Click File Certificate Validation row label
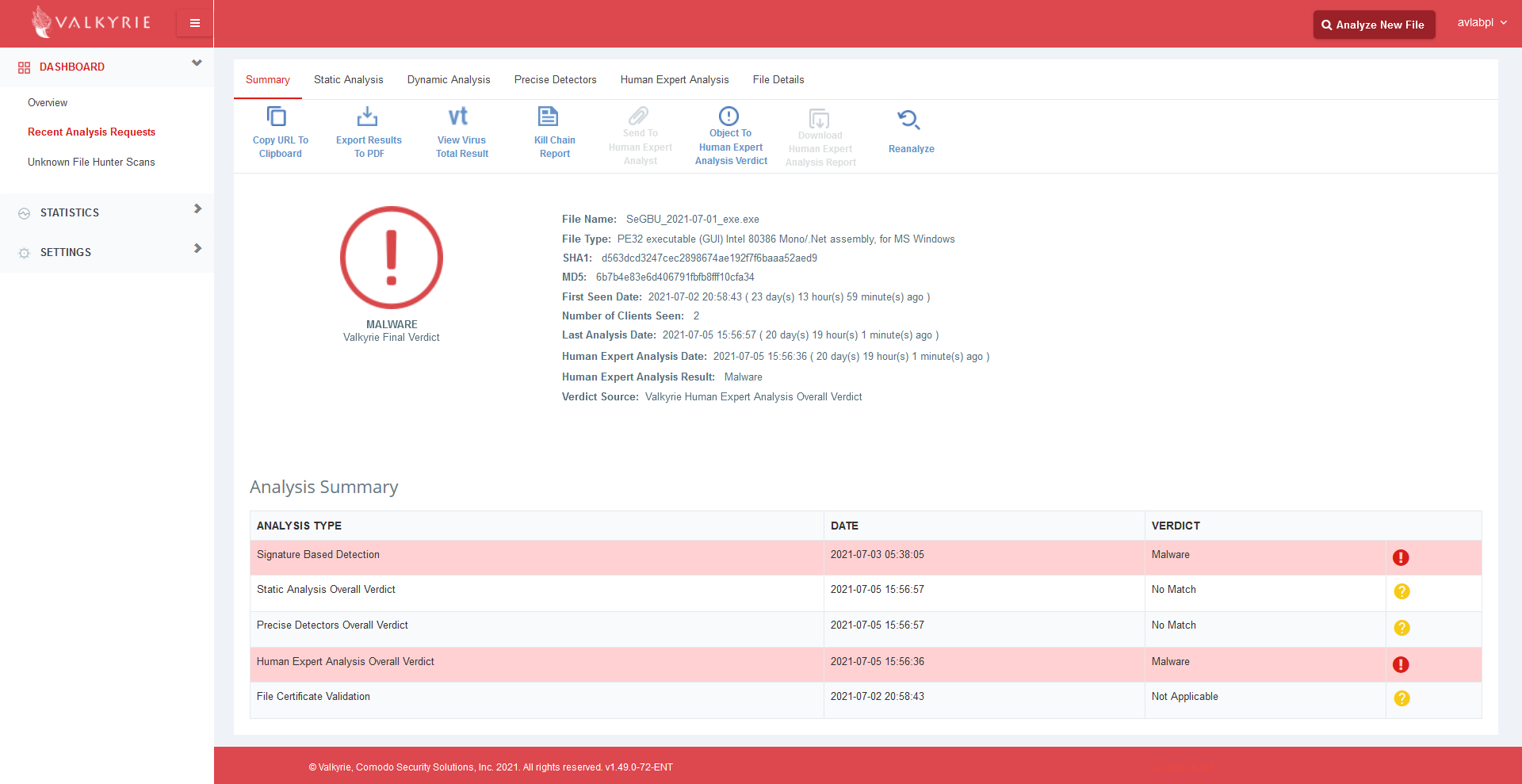 (x=313, y=696)
